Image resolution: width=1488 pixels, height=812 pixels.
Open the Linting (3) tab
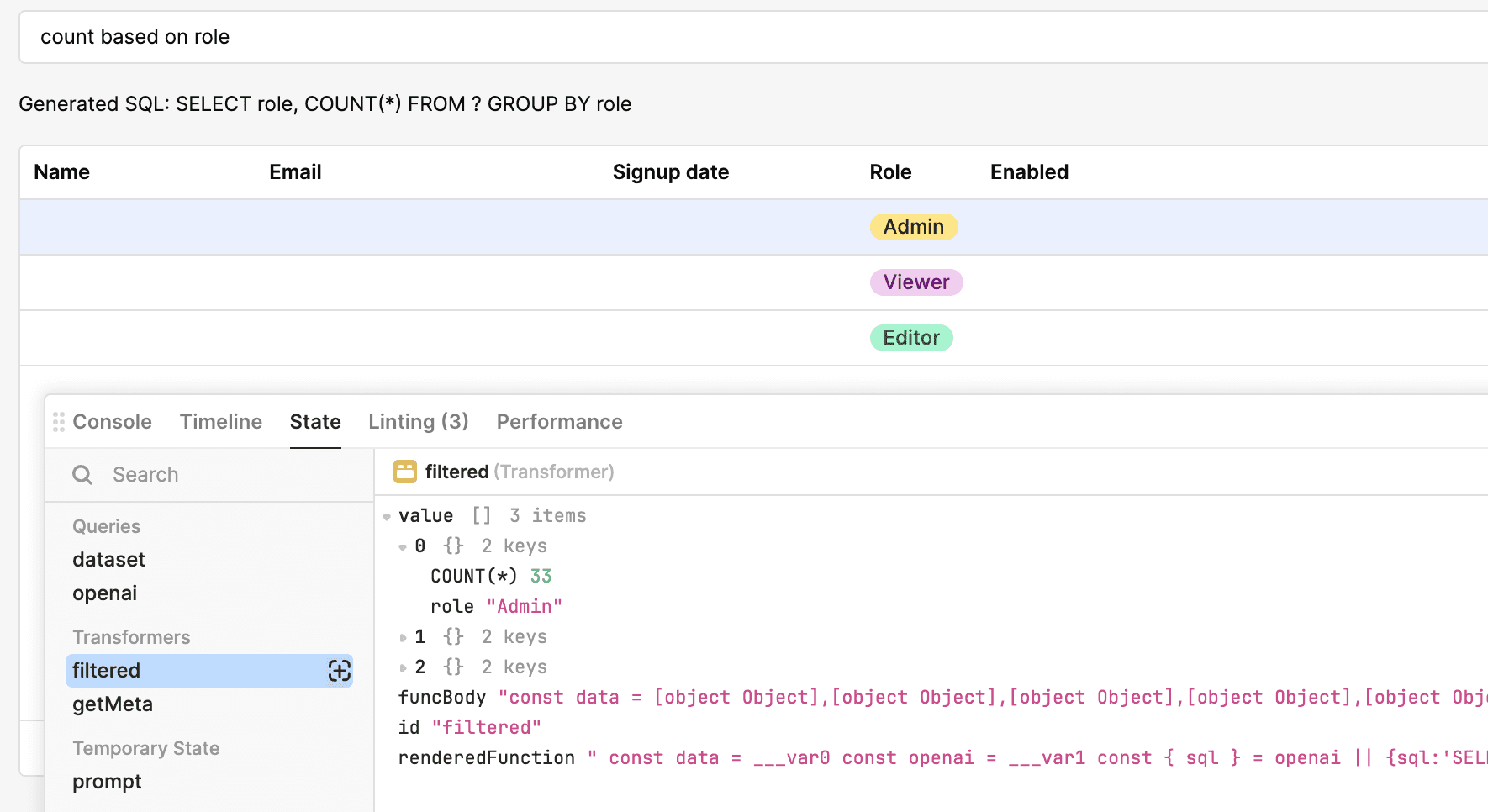(x=418, y=422)
